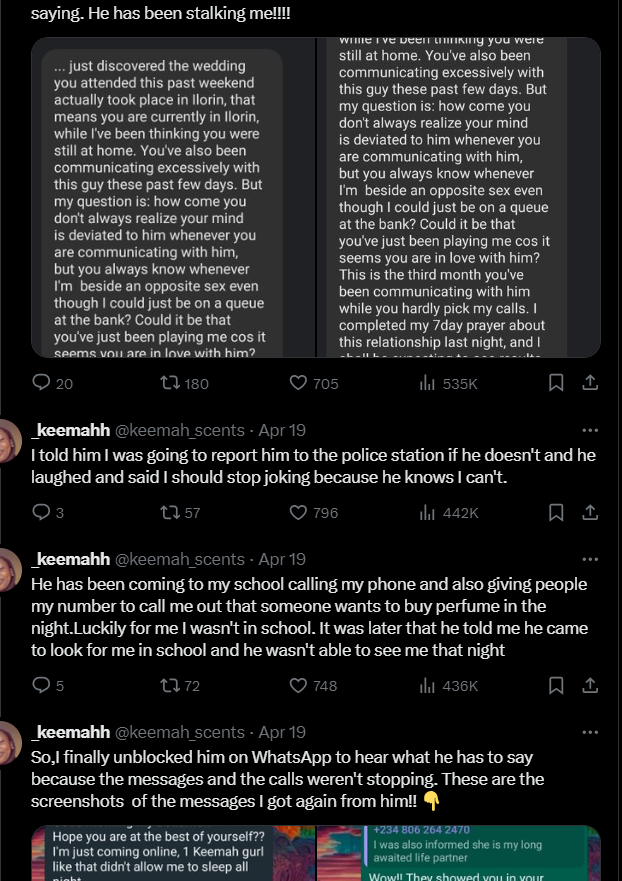Bookmark the tweet with 436K views
Screen dimensions: 622x881
point(557,686)
